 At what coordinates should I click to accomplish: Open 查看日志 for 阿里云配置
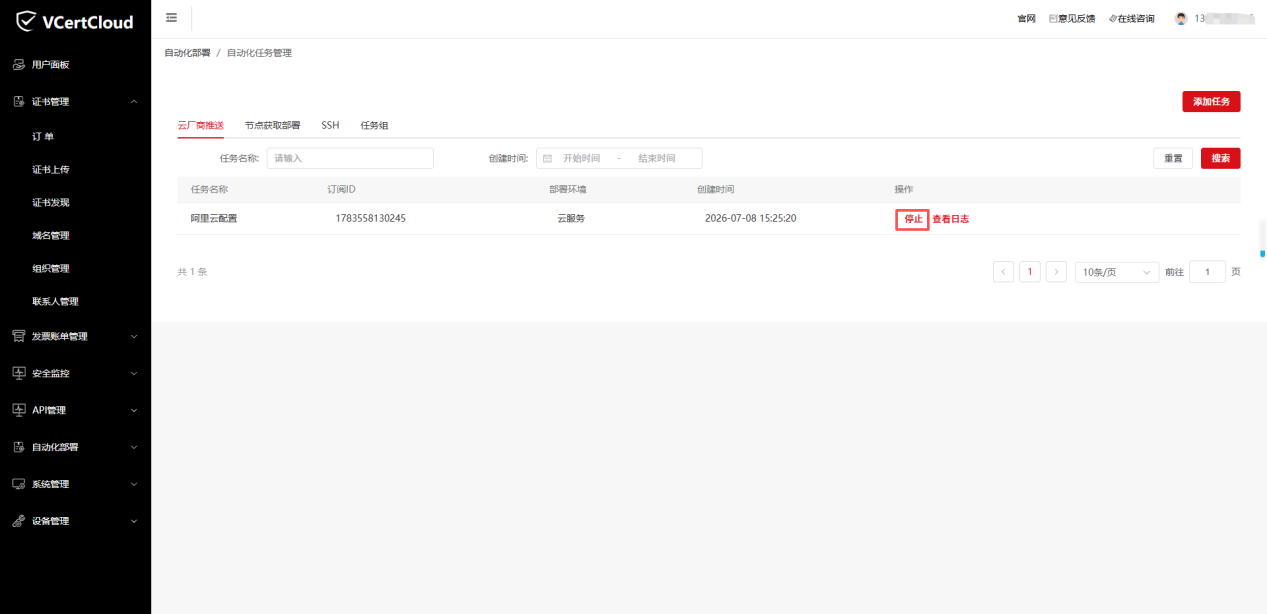(x=951, y=219)
